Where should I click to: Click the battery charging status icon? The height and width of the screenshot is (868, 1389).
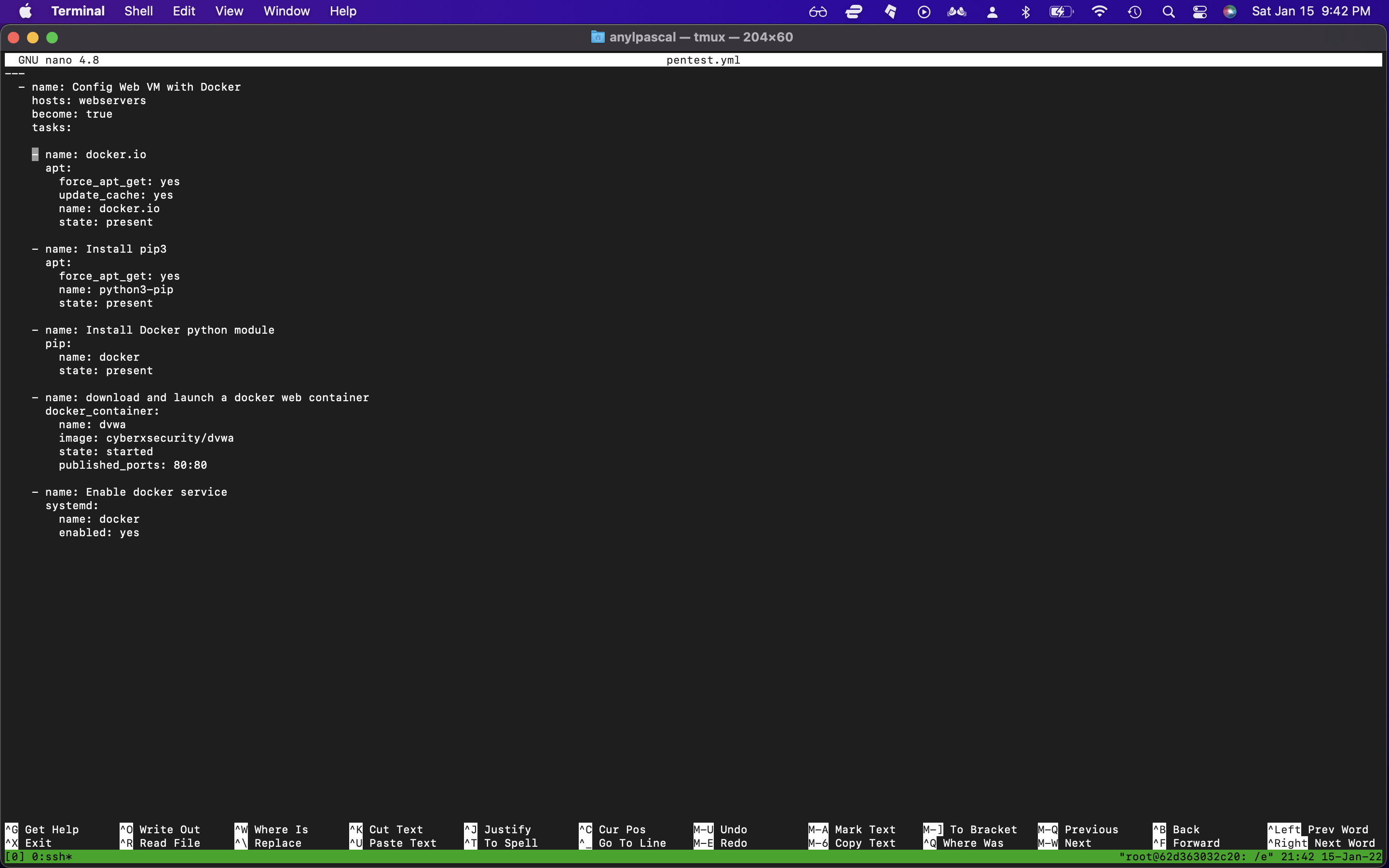(x=1061, y=12)
